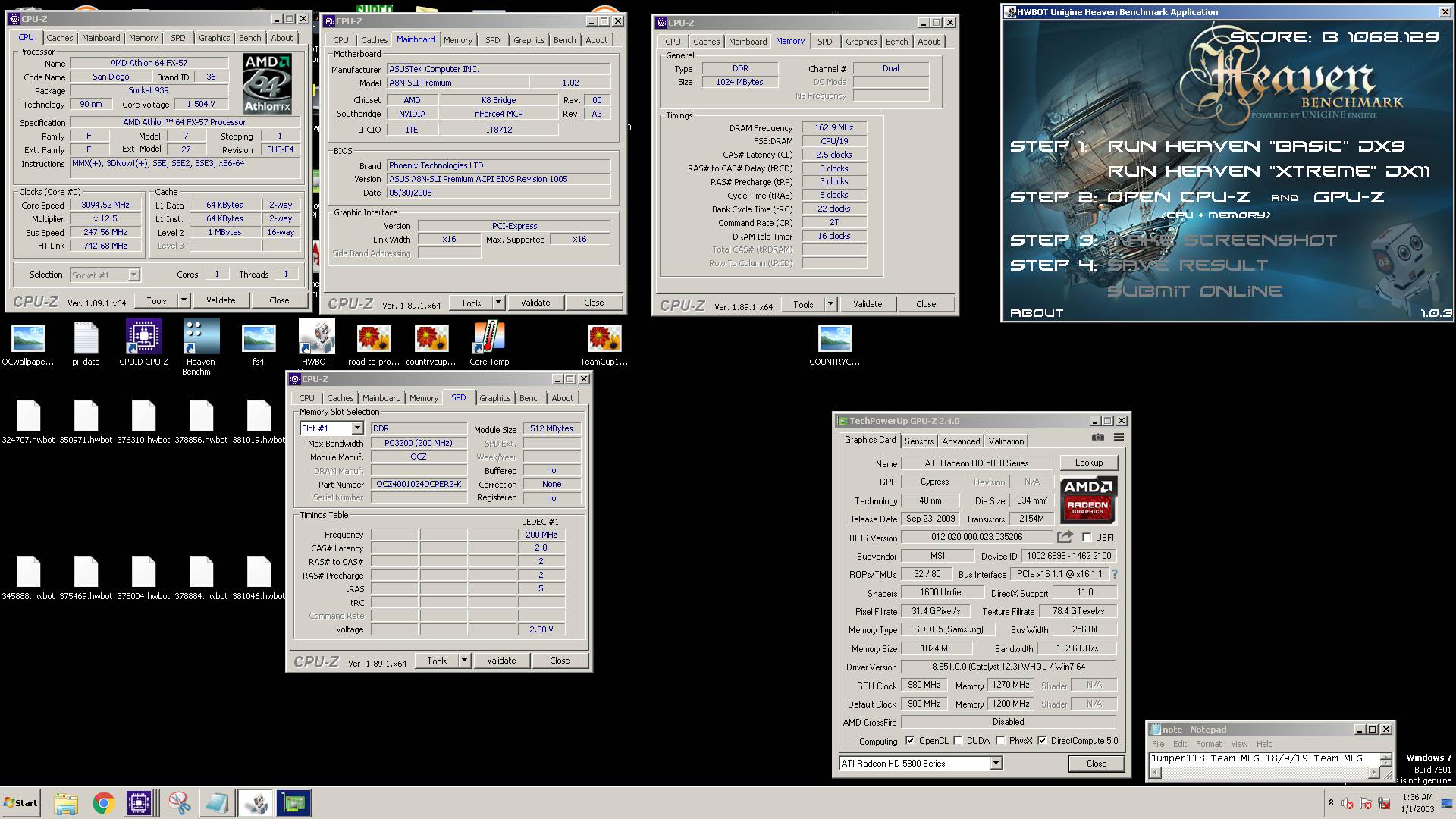
Task: Click SUBMIT ONLINE in HWBOT Heaven
Action: (1194, 291)
